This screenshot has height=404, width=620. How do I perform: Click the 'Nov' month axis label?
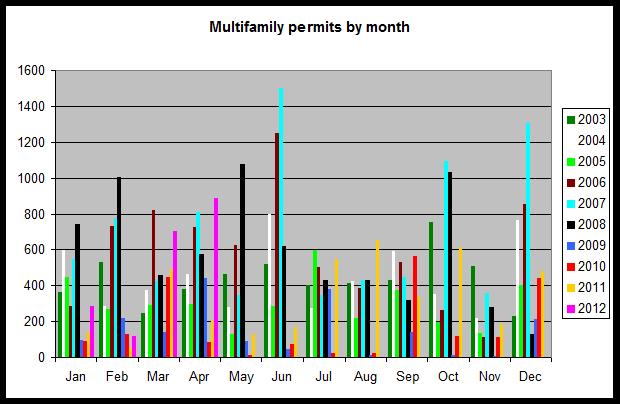click(x=488, y=377)
